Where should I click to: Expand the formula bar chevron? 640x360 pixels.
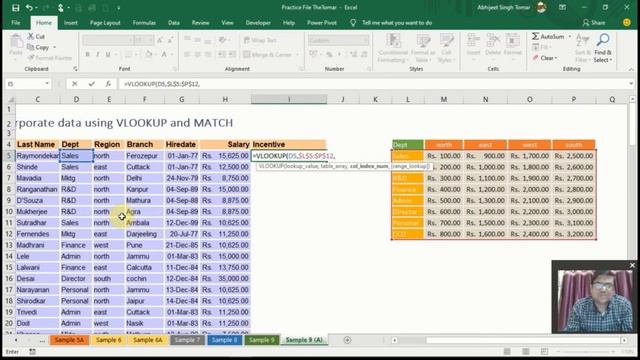(631, 84)
